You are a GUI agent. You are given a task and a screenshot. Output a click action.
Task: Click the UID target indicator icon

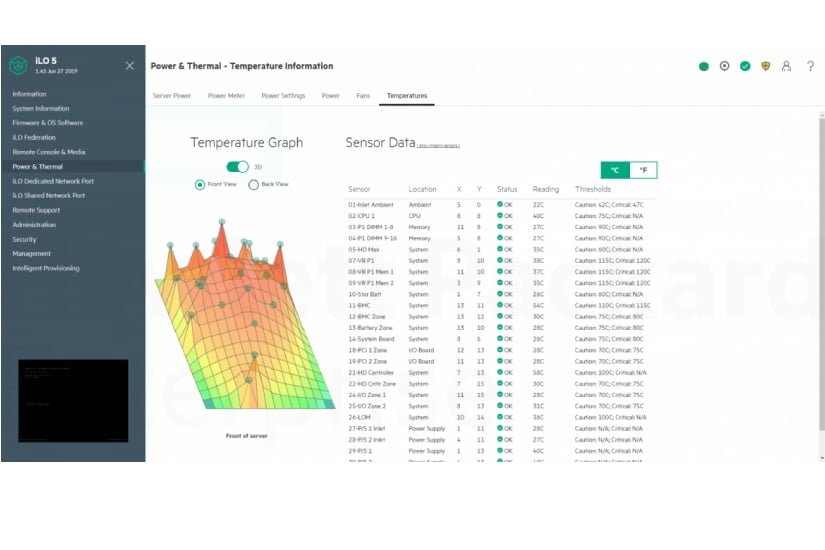(x=724, y=66)
